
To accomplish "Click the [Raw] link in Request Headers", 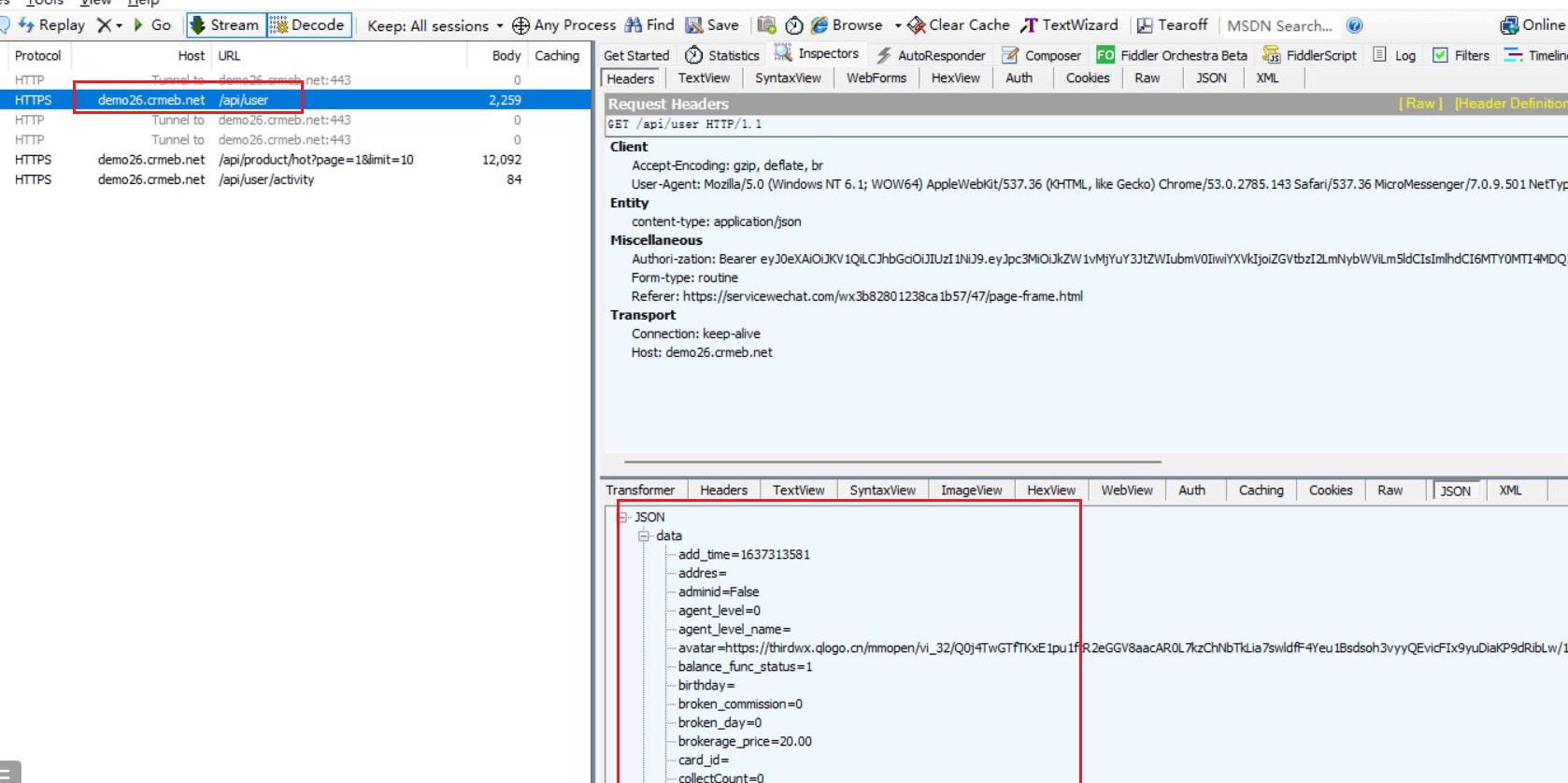I will [1420, 104].
